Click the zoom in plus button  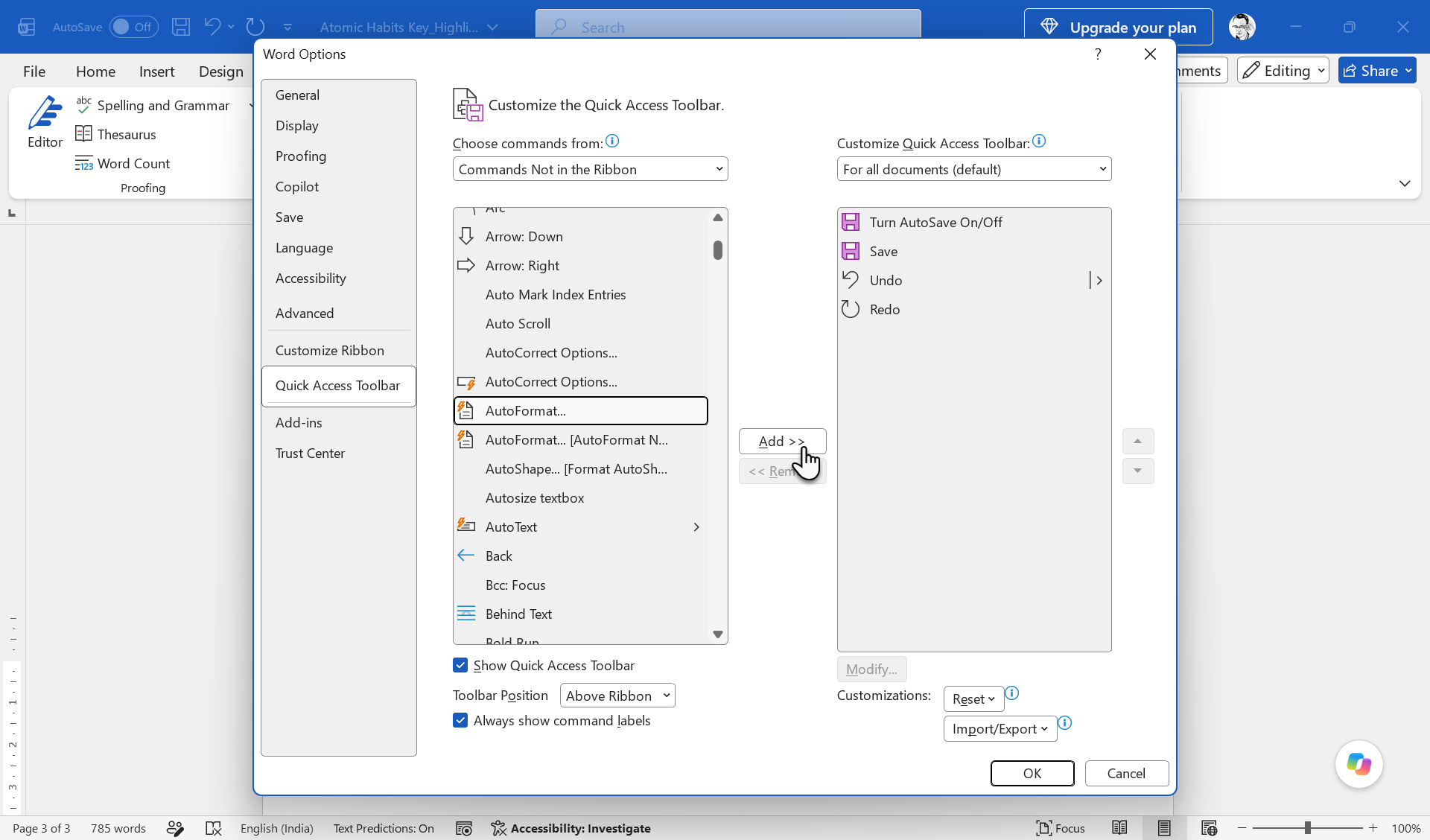pyautogui.click(x=1373, y=828)
